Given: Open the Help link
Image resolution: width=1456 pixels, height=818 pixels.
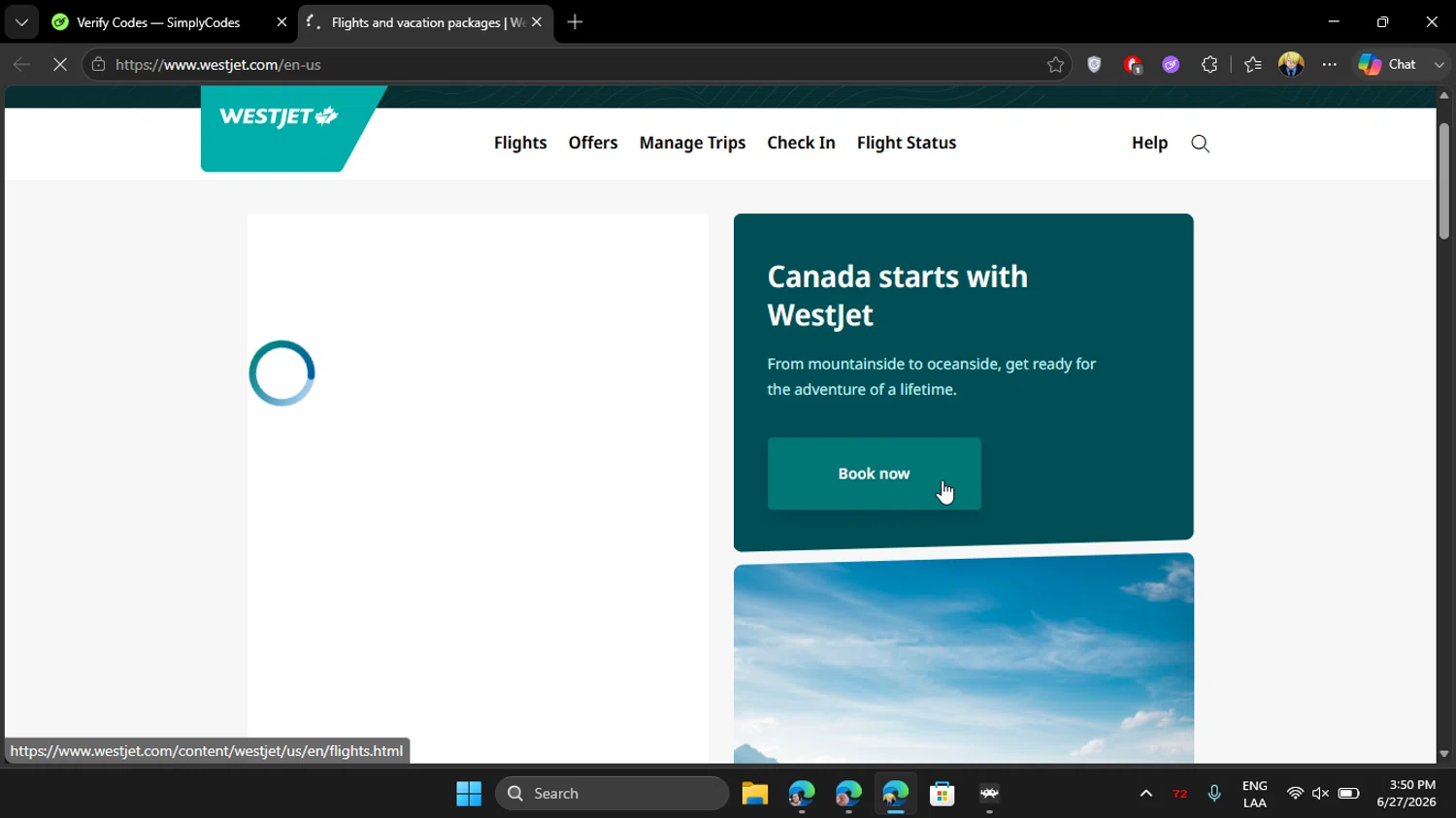Looking at the screenshot, I should 1149,143.
